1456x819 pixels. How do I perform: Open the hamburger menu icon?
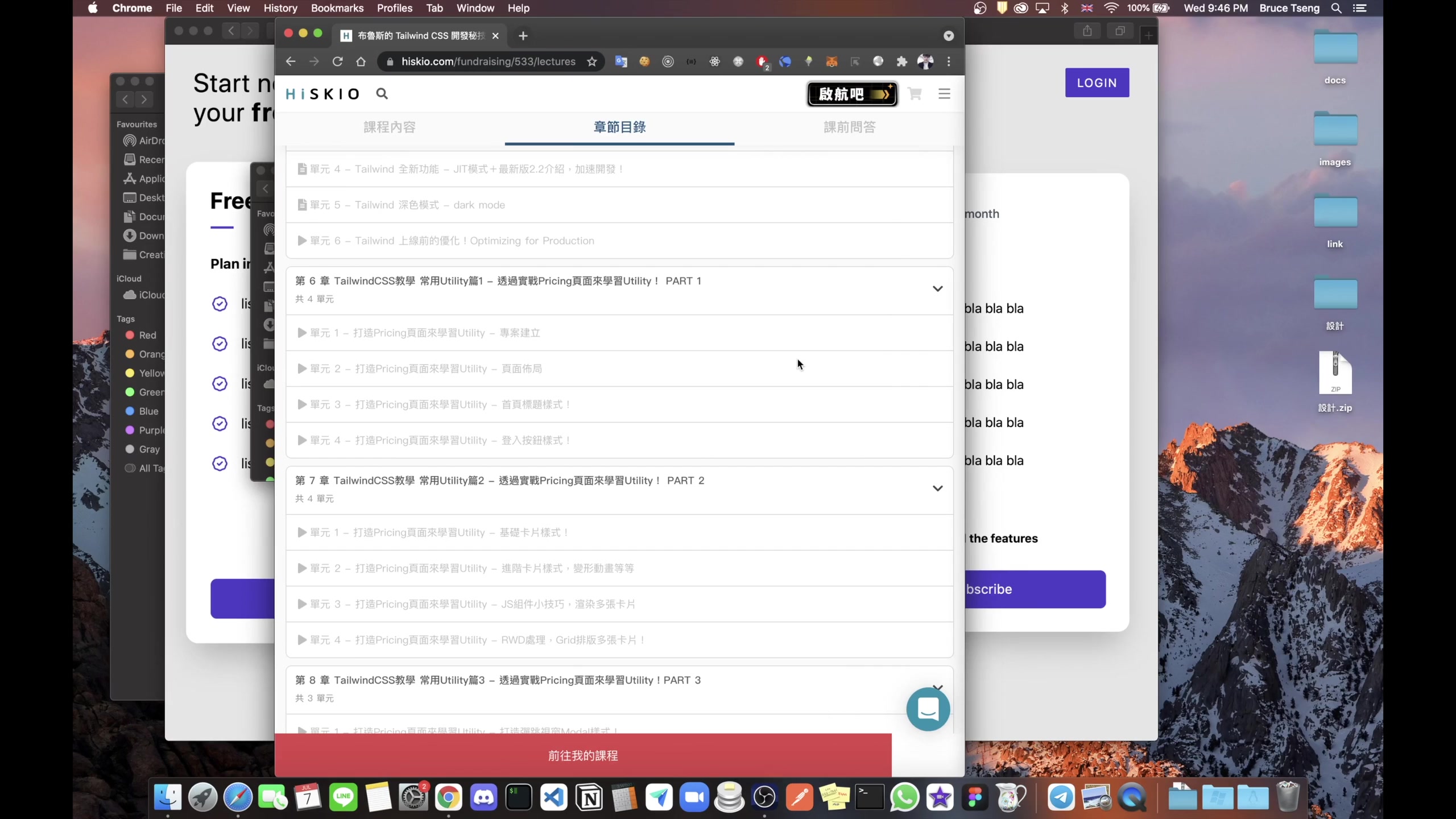tap(944, 94)
